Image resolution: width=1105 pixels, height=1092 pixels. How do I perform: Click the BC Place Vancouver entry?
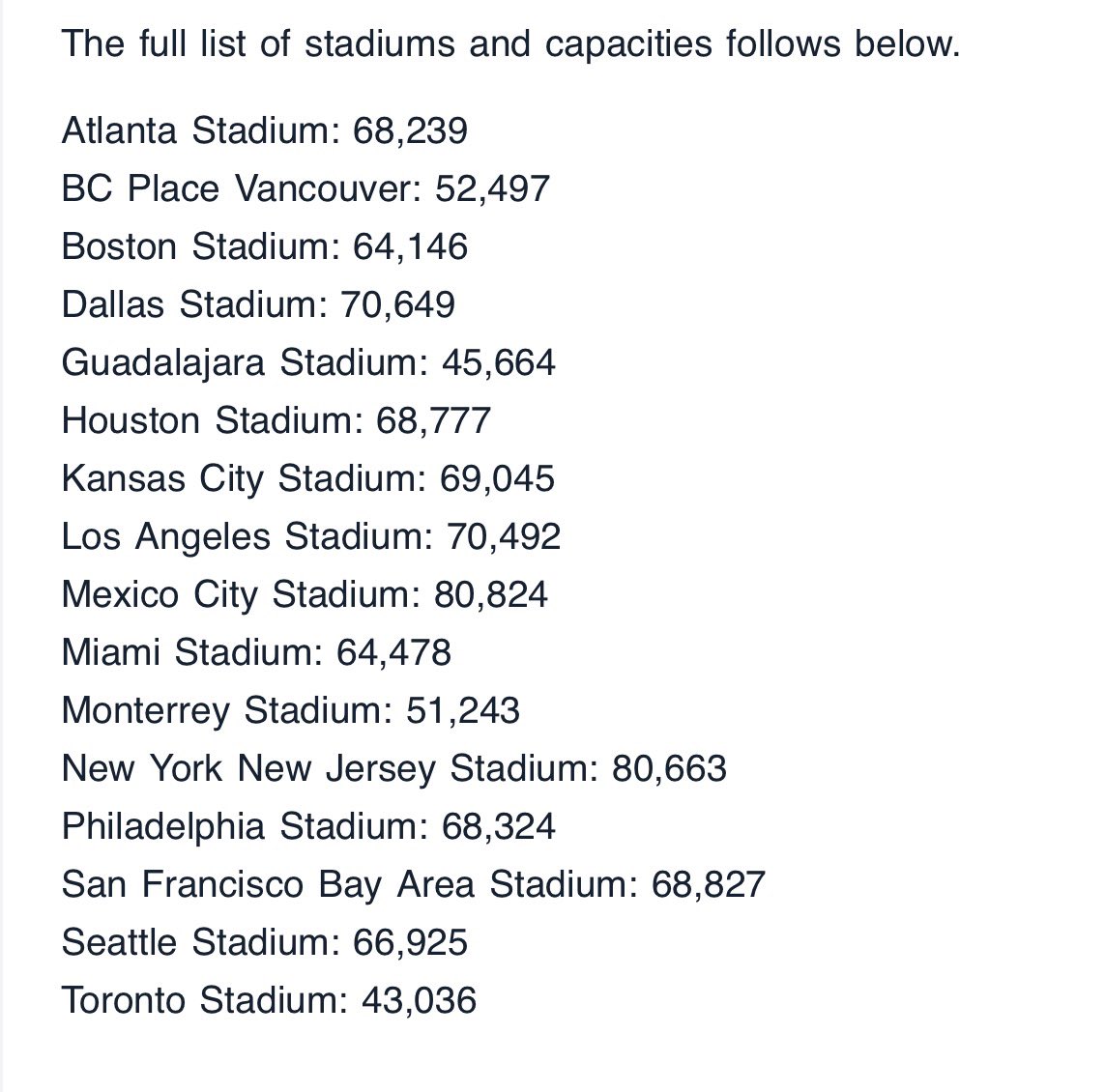(305, 188)
